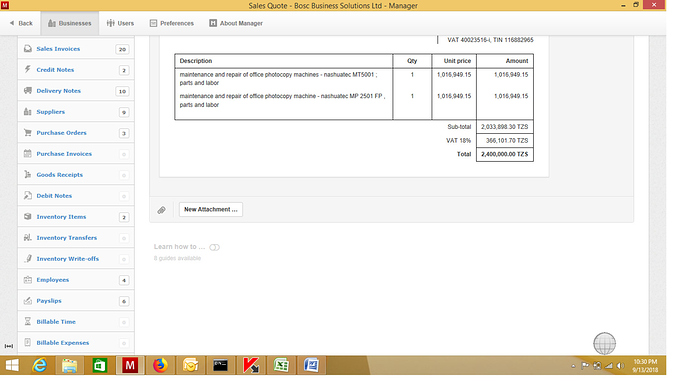Launch Excel from the taskbar
The height and width of the screenshot is (382, 690).
point(281,365)
